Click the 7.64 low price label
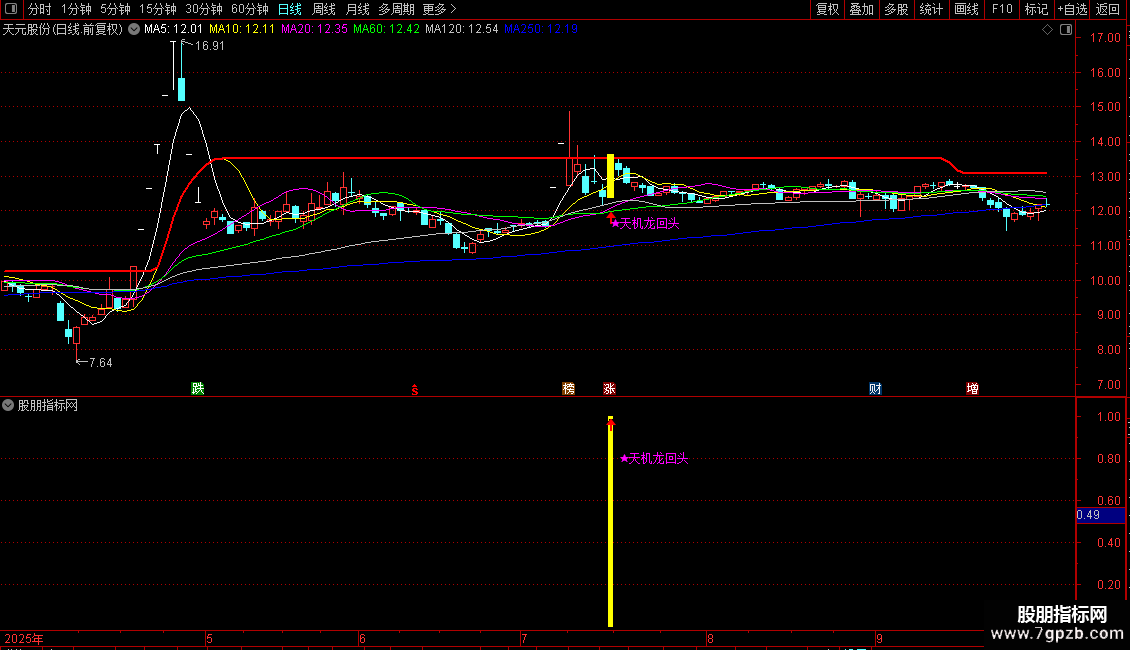 (100, 362)
